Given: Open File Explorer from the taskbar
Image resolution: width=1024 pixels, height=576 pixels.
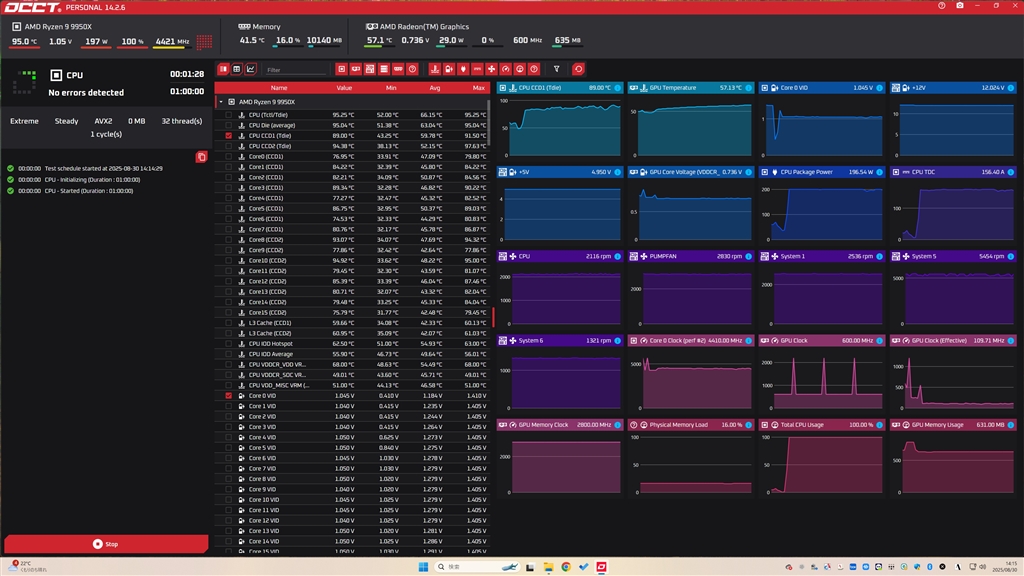Looking at the screenshot, I should coord(548,566).
